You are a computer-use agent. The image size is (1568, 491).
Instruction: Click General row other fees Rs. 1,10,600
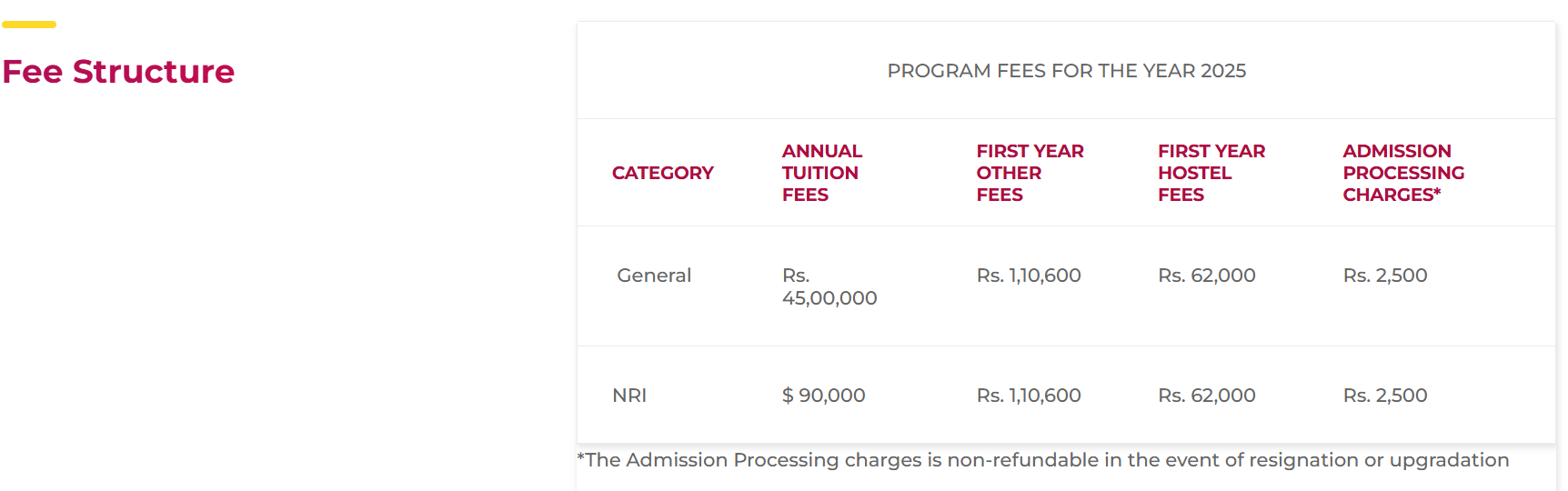[1028, 276]
